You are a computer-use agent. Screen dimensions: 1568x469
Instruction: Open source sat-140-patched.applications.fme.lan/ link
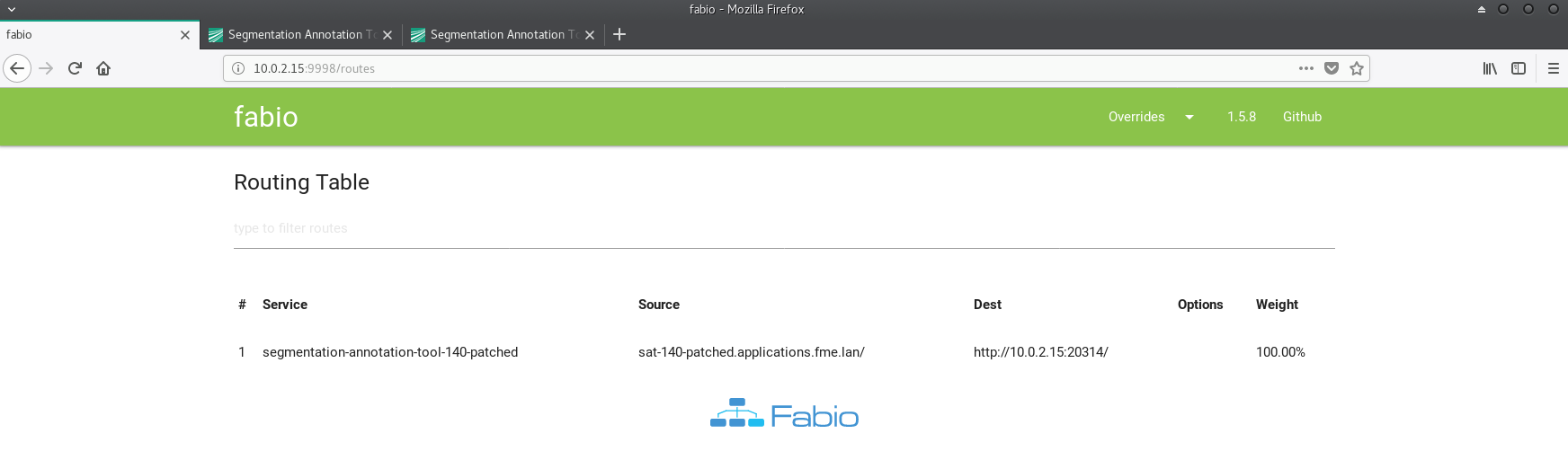pyautogui.click(x=752, y=352)
